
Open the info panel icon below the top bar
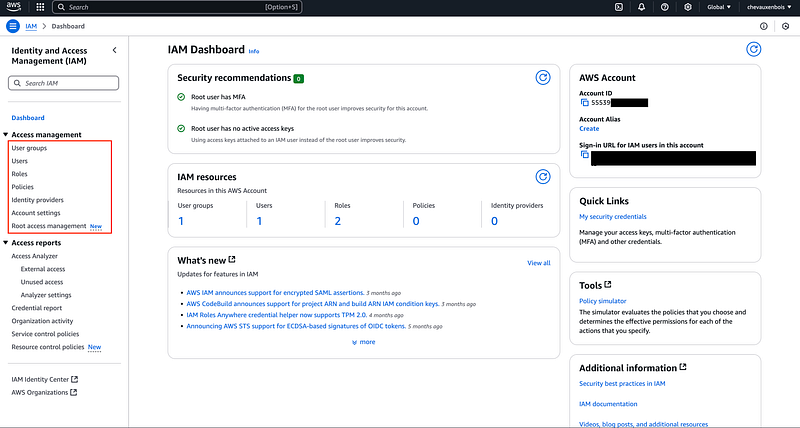click(764, 27)
